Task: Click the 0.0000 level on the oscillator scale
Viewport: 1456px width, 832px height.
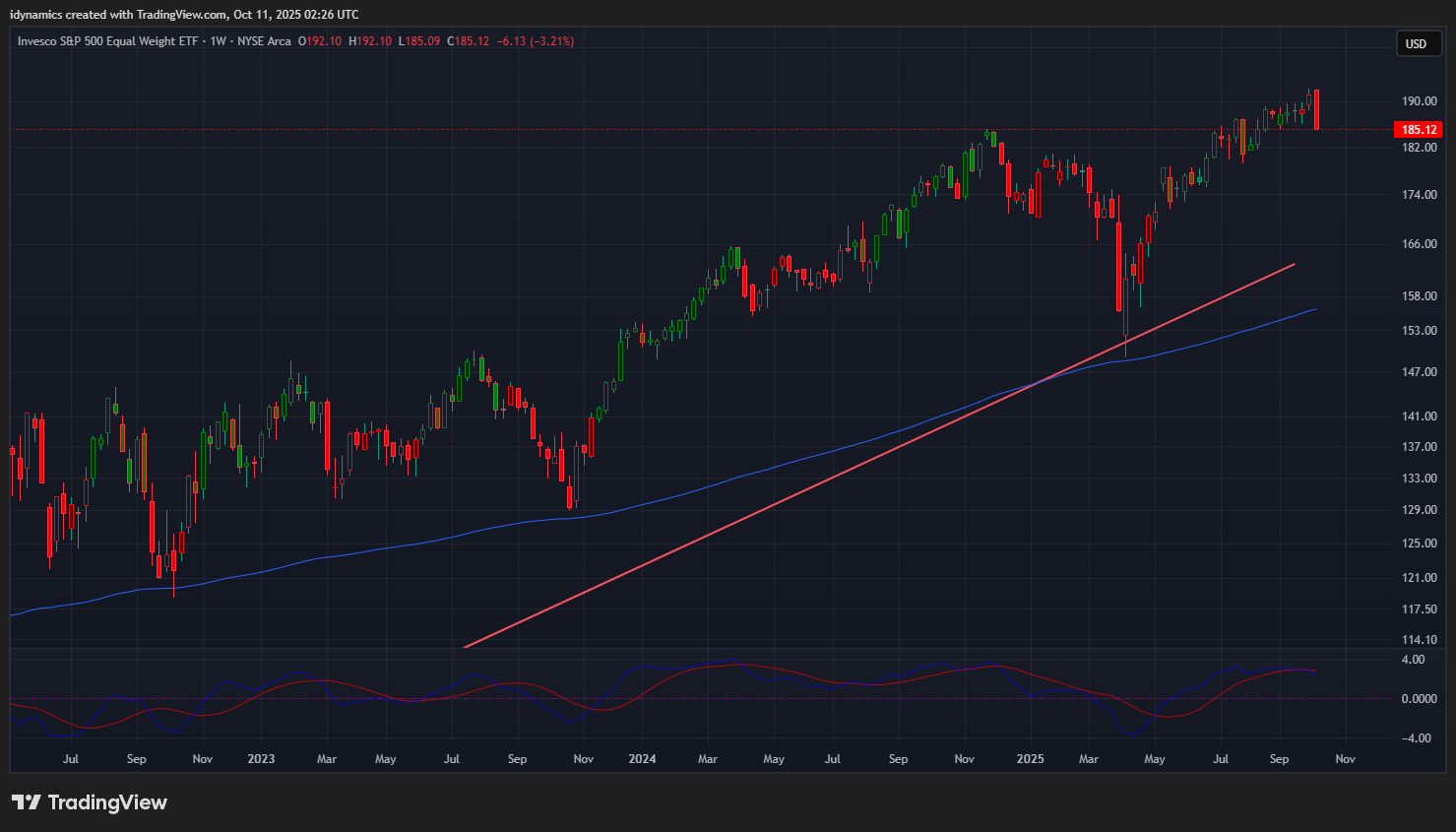Action: coord(1418,699)
